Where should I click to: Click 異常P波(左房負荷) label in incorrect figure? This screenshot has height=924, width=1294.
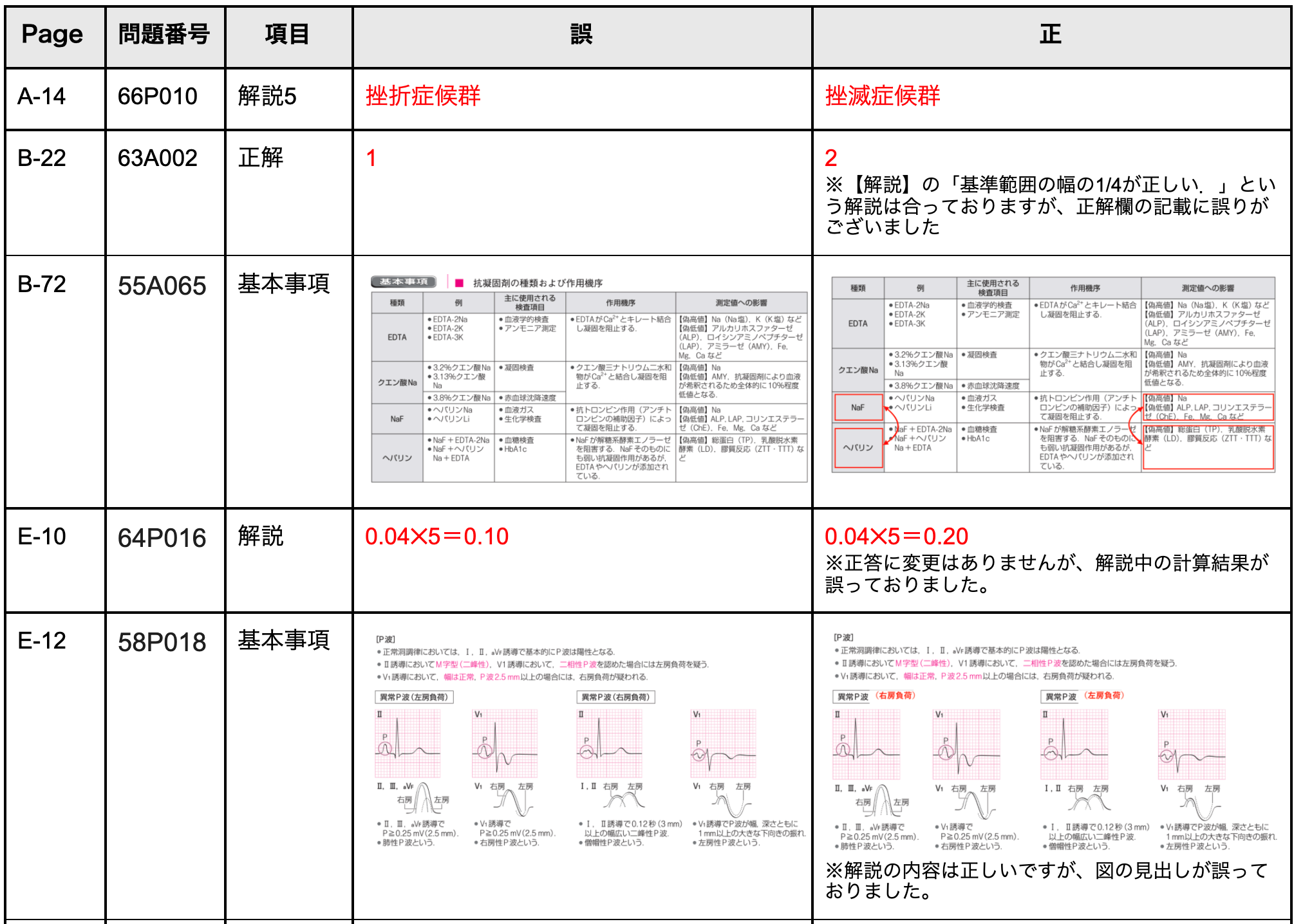(414, 697)
